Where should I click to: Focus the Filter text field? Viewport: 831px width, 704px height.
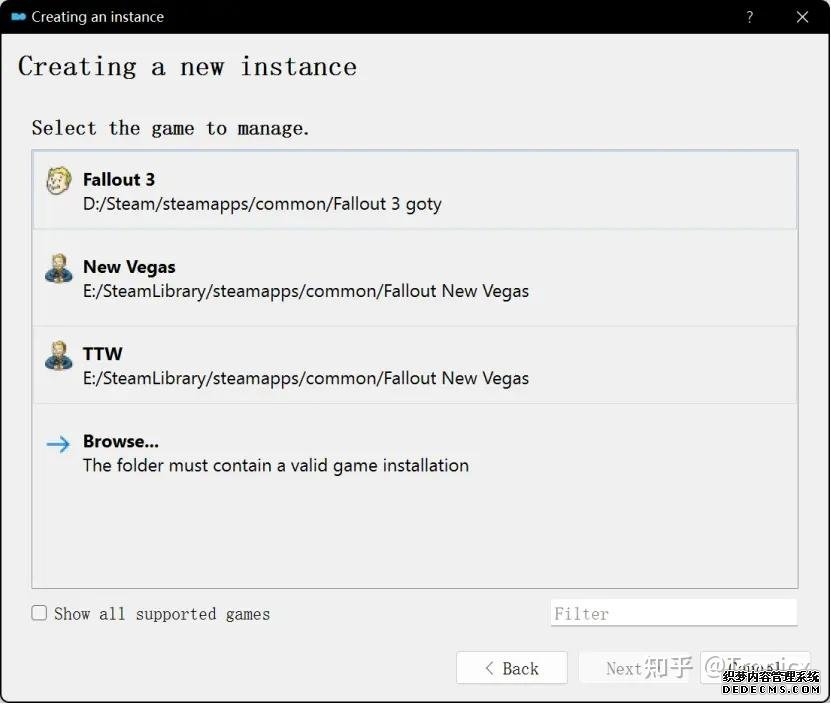pyautogui.click(x=673, y=613)
